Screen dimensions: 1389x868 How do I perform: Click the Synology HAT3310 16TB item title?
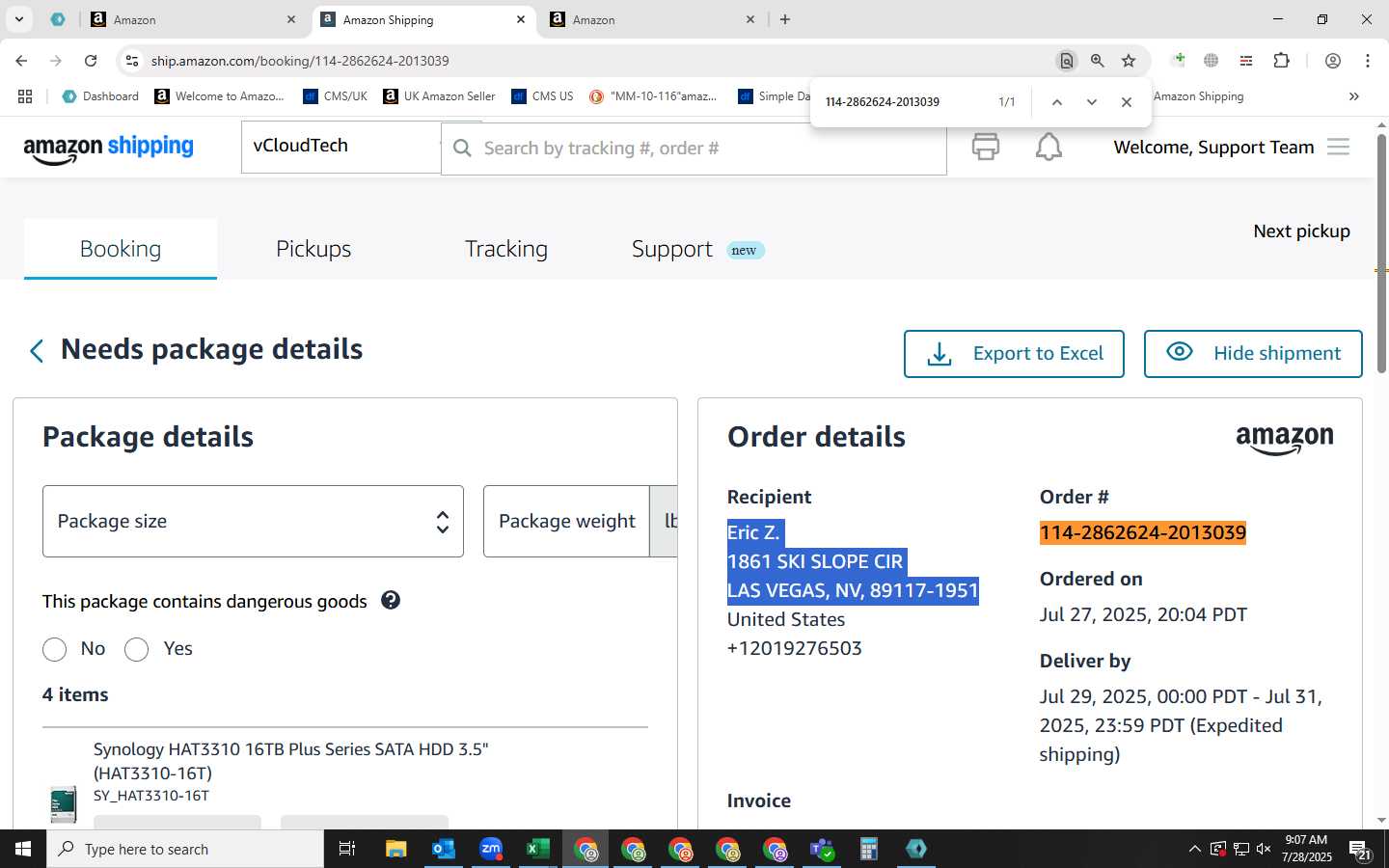(290, 761)
